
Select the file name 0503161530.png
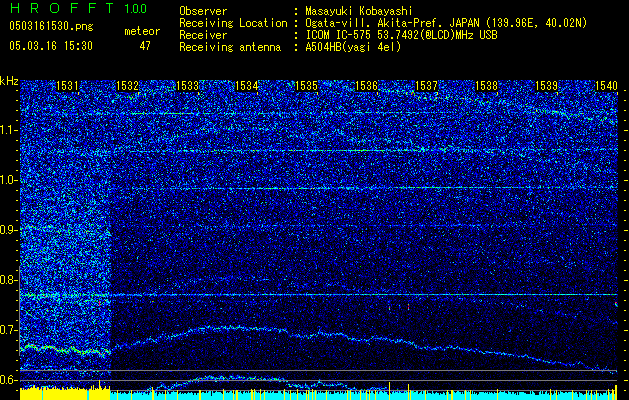point(51,27)
